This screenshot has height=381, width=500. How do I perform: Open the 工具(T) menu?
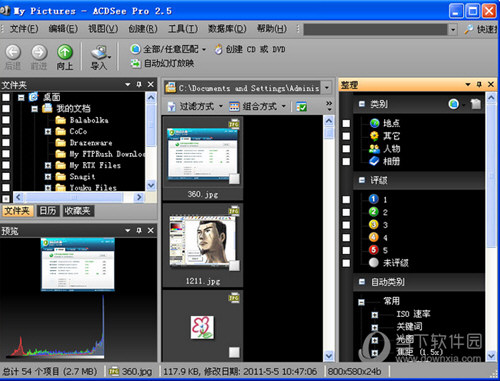[x=183, y=29]
